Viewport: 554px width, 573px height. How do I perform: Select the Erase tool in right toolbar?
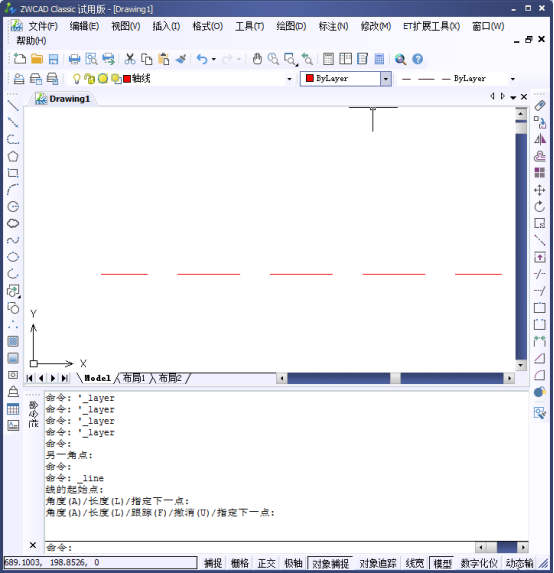click(540, 106)
